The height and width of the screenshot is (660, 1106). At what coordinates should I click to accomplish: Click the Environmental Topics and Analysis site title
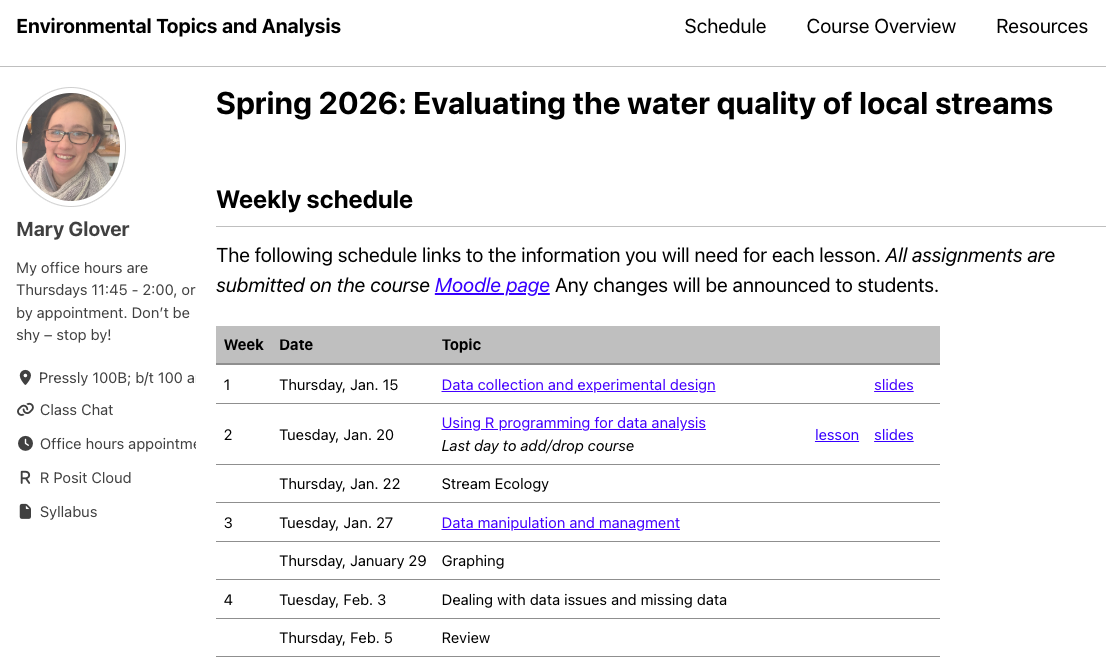179,27
